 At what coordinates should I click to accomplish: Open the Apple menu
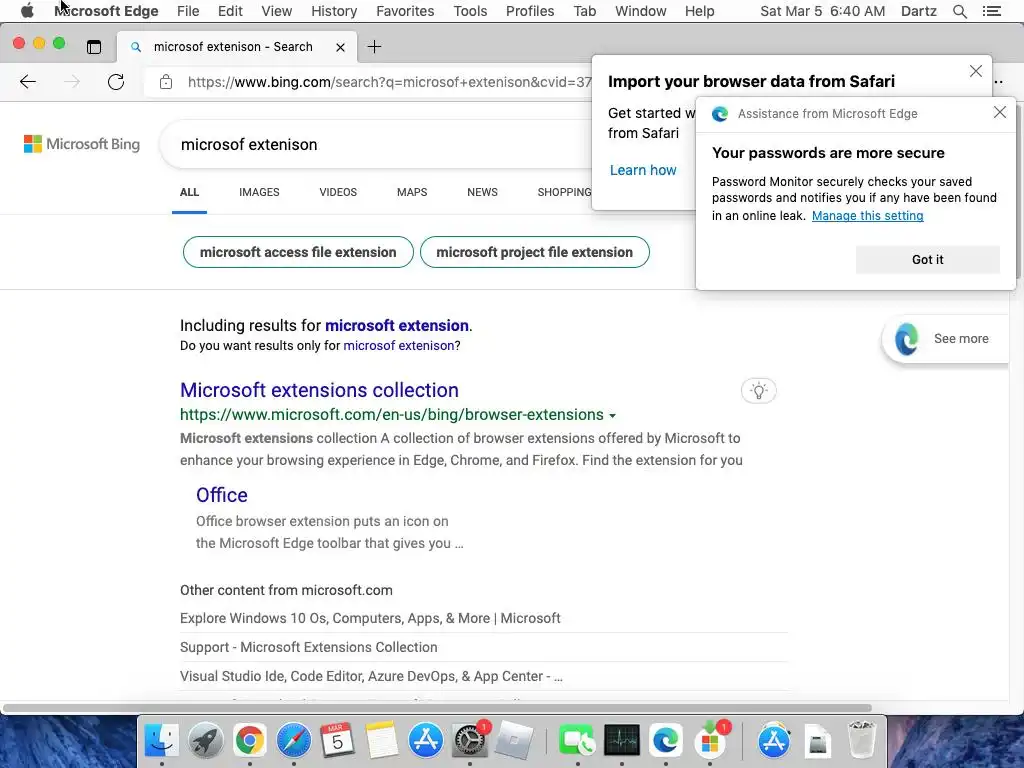(27, 11)
